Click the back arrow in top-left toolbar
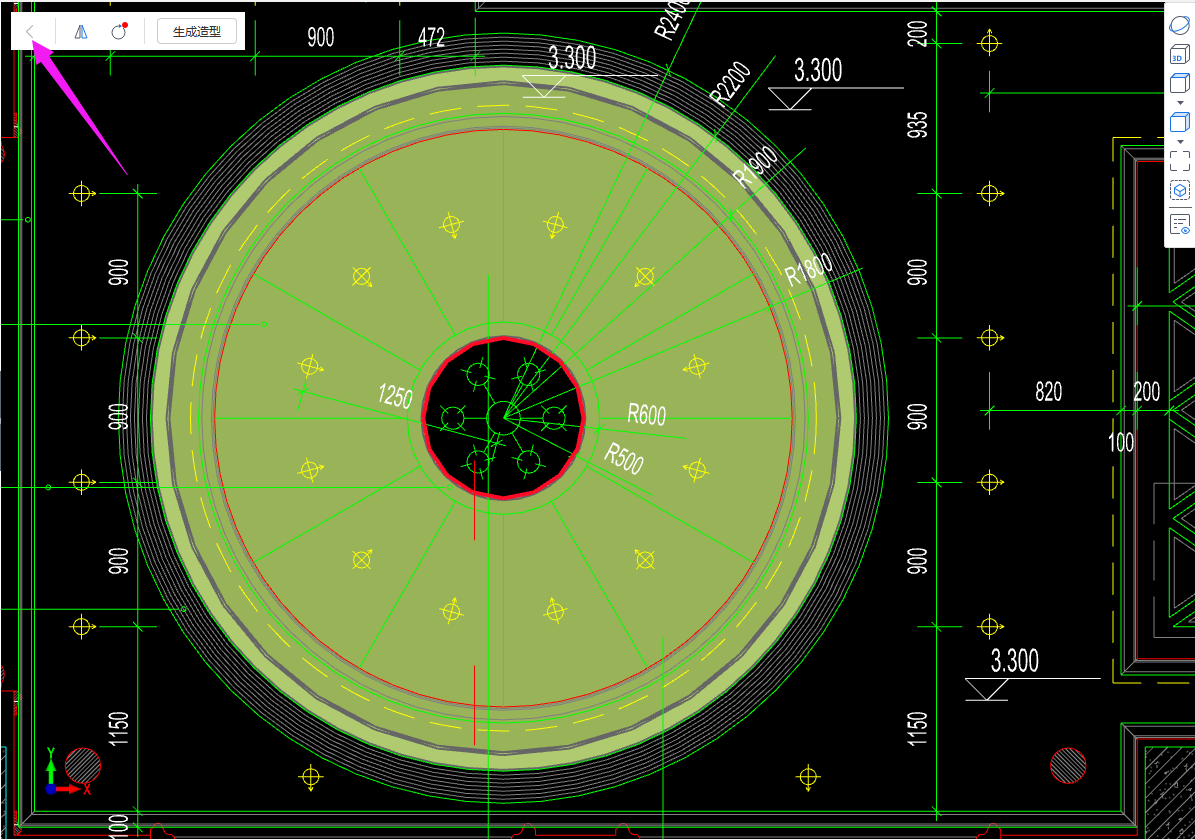 pyautogui.click(x=31, y=31)
